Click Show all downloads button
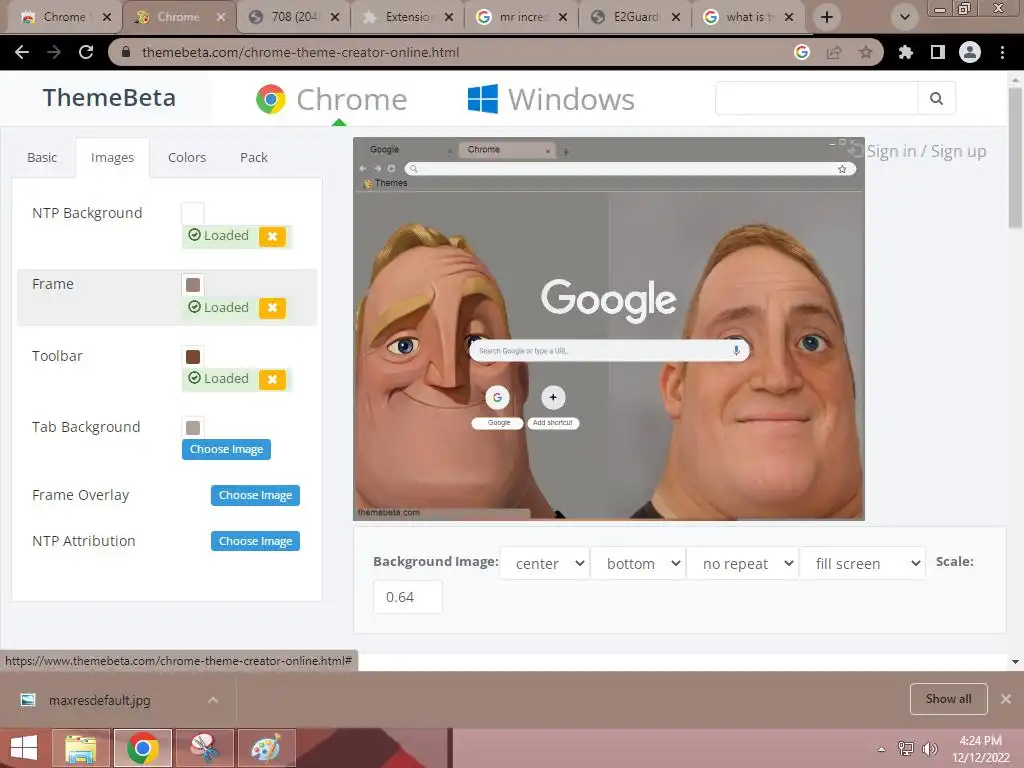 pyautogui.click(x=948, y=699)
